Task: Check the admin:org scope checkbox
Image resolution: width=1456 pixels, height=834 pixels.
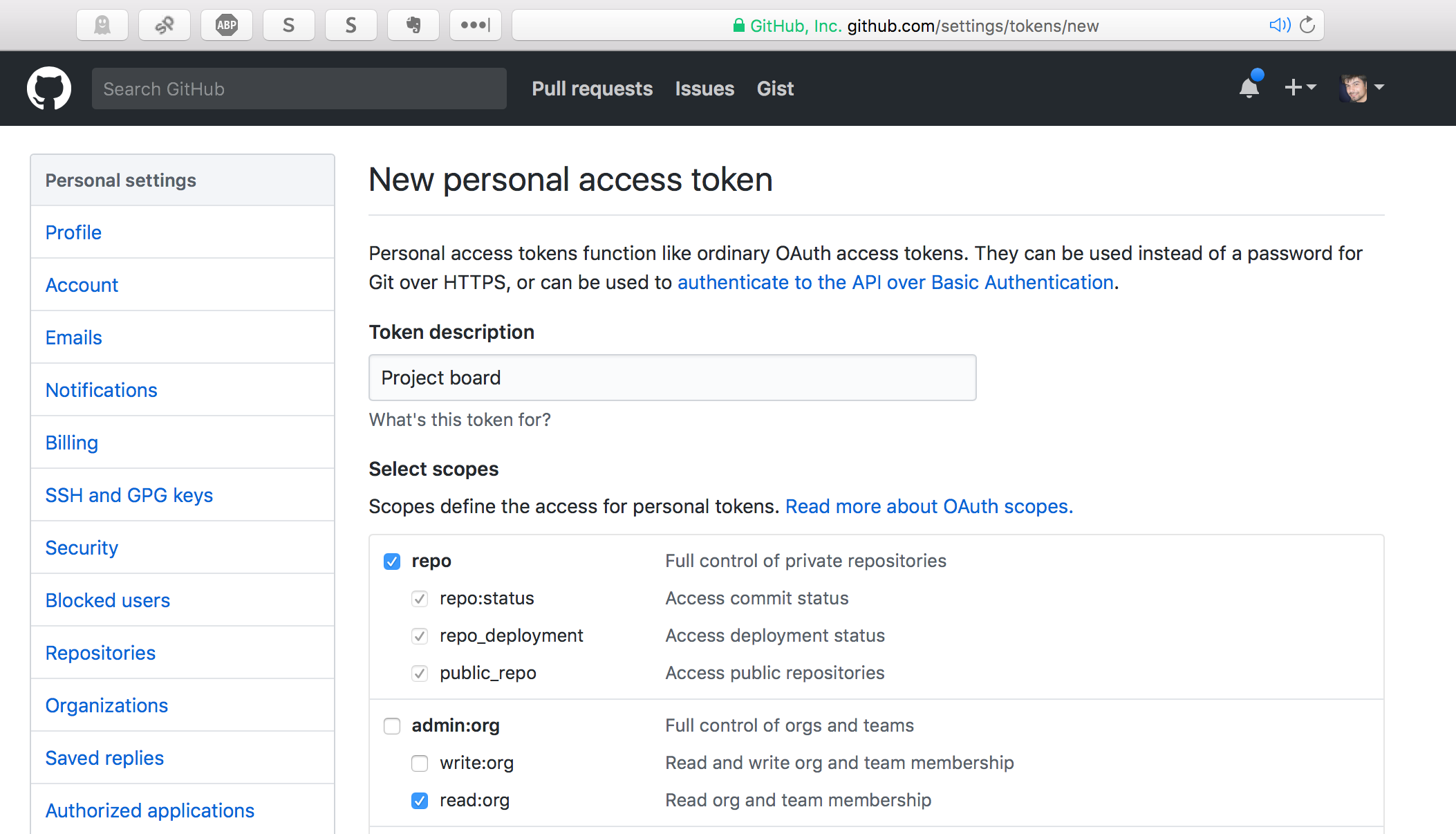Action: coord(392,726)
